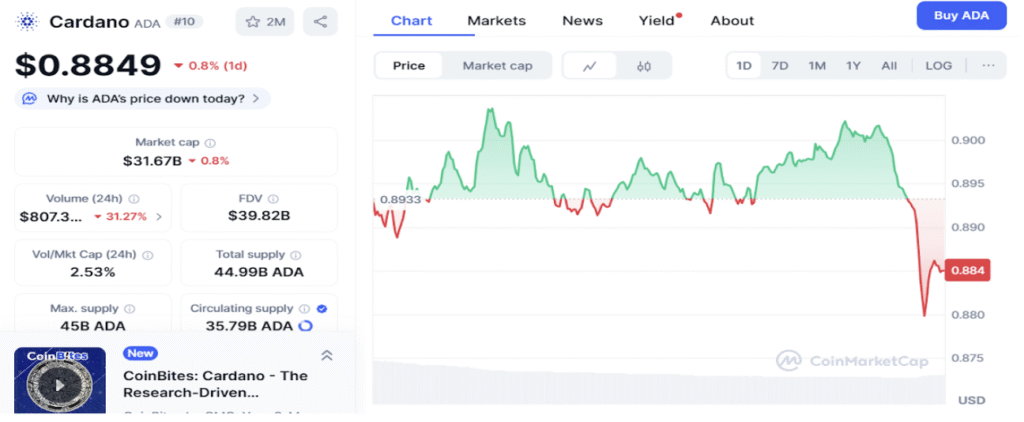1024x422 pixels.
Task: Open CoinBites: Cardano article title
Action: click(216, 384)
